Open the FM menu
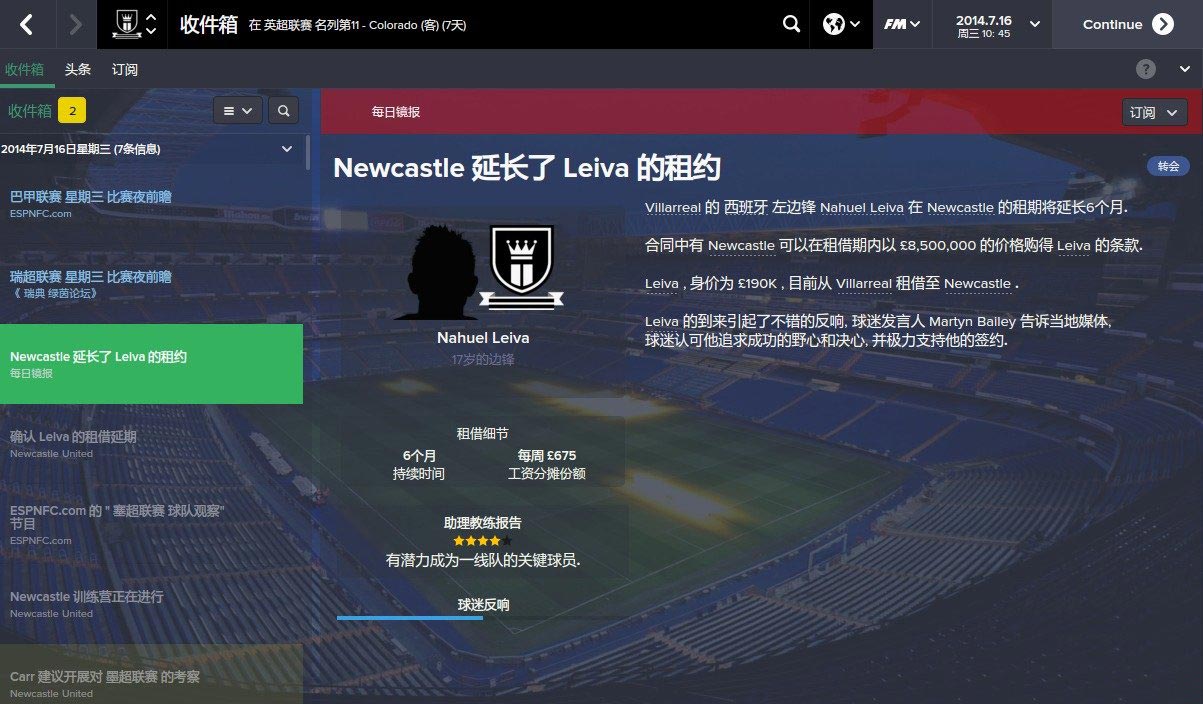The image size is (1203, 704). tap(902, 24)
